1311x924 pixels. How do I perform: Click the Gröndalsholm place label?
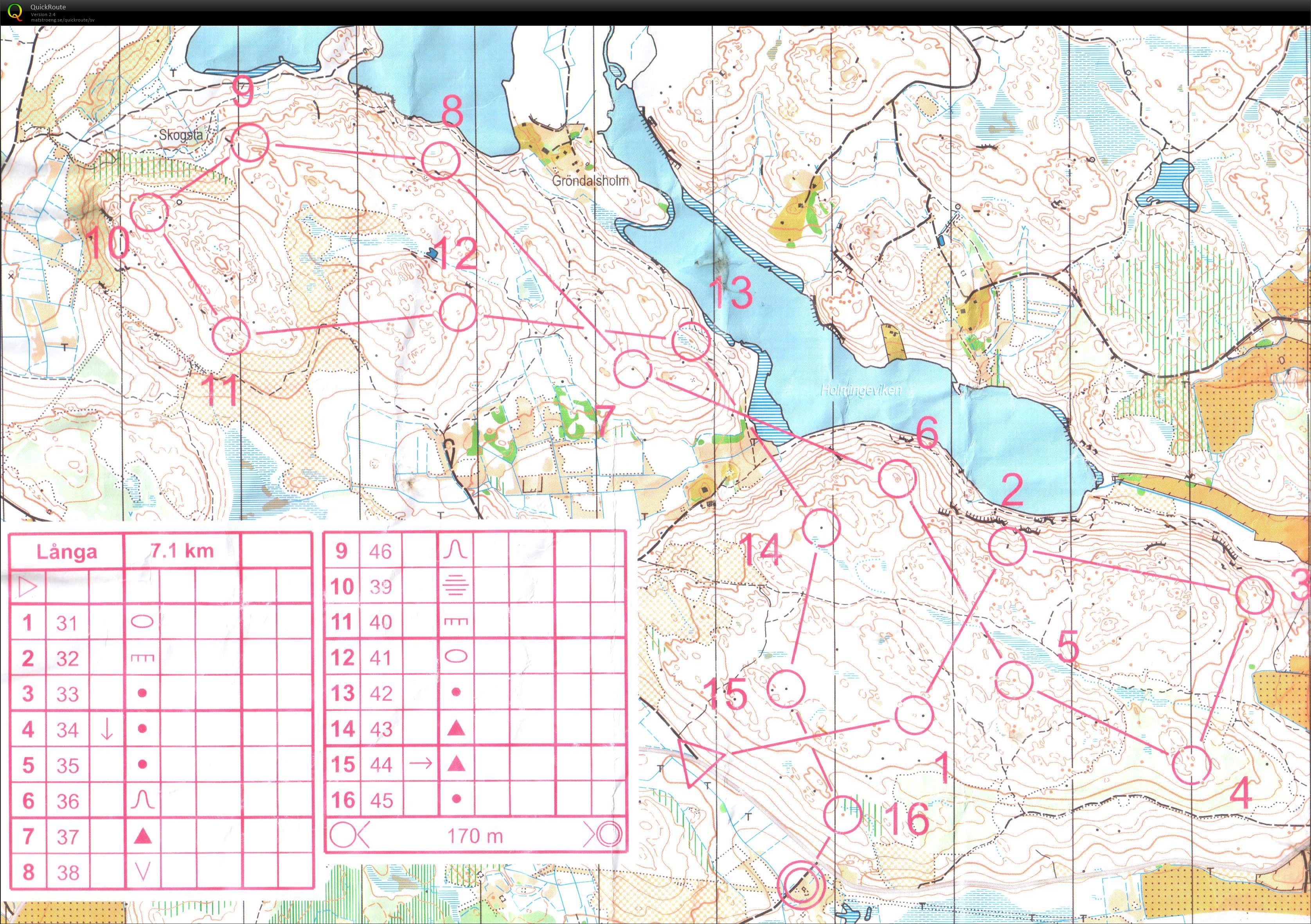pyautogui.click(x=590, y=181)
